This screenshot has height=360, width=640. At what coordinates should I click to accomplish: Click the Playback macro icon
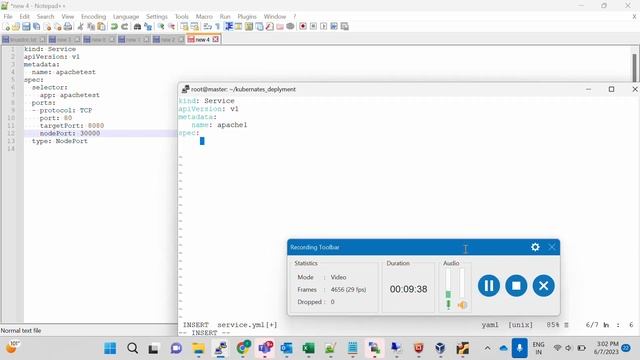(324, 27)
